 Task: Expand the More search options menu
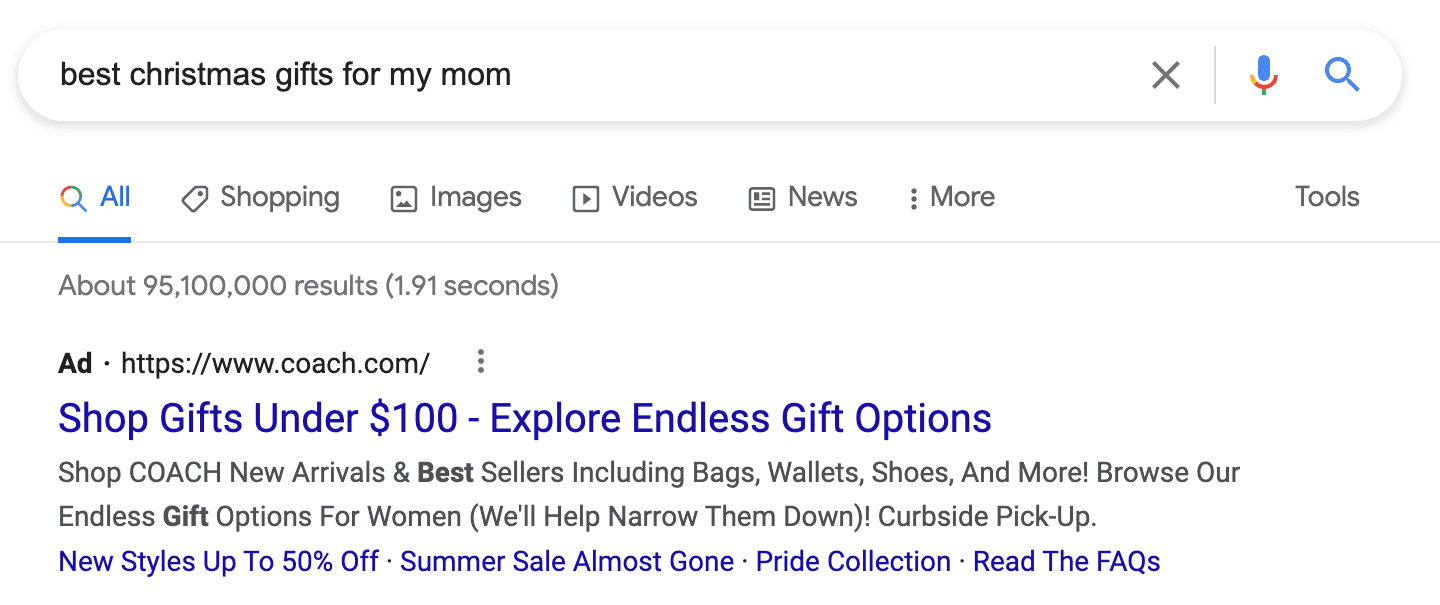[x=951, y=197]
